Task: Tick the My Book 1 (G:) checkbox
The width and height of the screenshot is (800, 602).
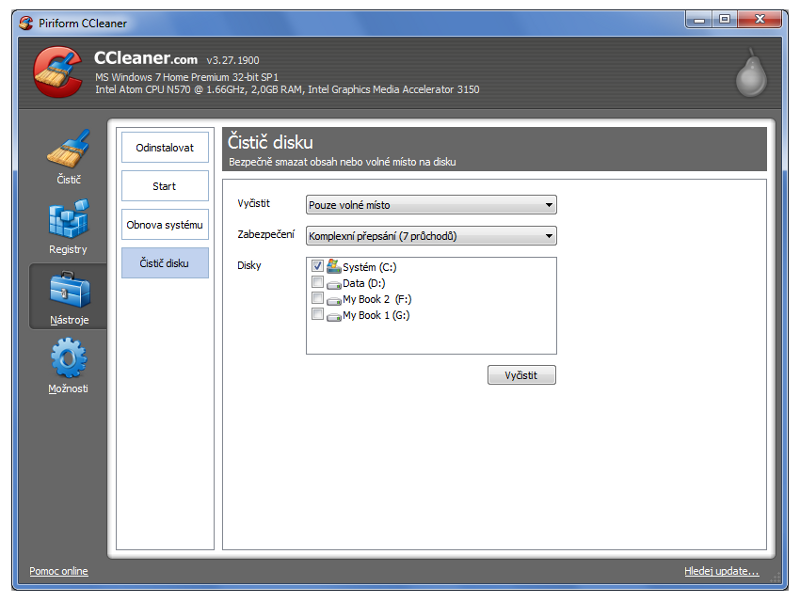Action: tap(318, 315)
